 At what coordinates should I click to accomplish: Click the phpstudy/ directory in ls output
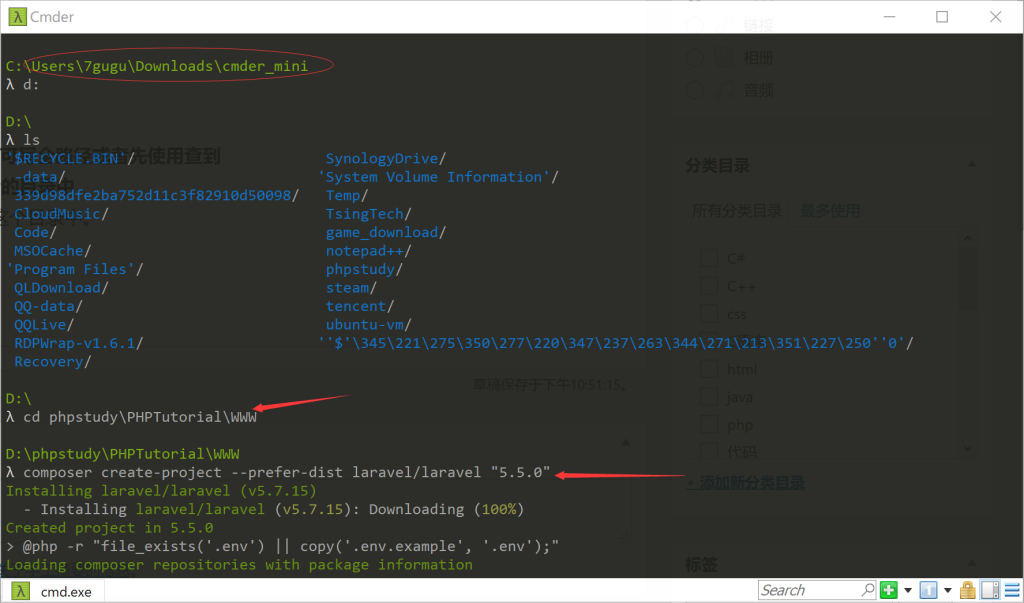tap(364, 269)
